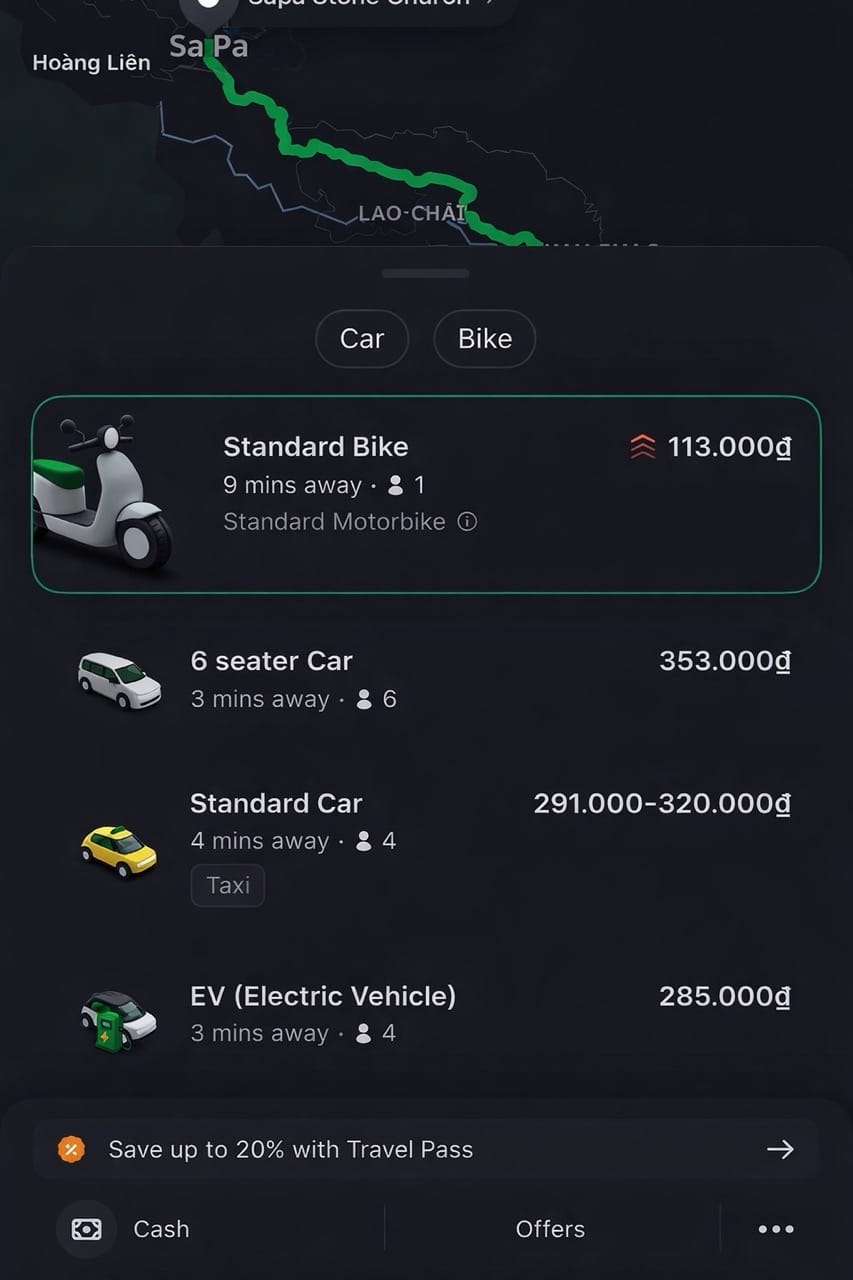The image size is (853, 1280).
Task: Tap the orange Travel Pass discount icon
Action: [x=71, y=1150]
